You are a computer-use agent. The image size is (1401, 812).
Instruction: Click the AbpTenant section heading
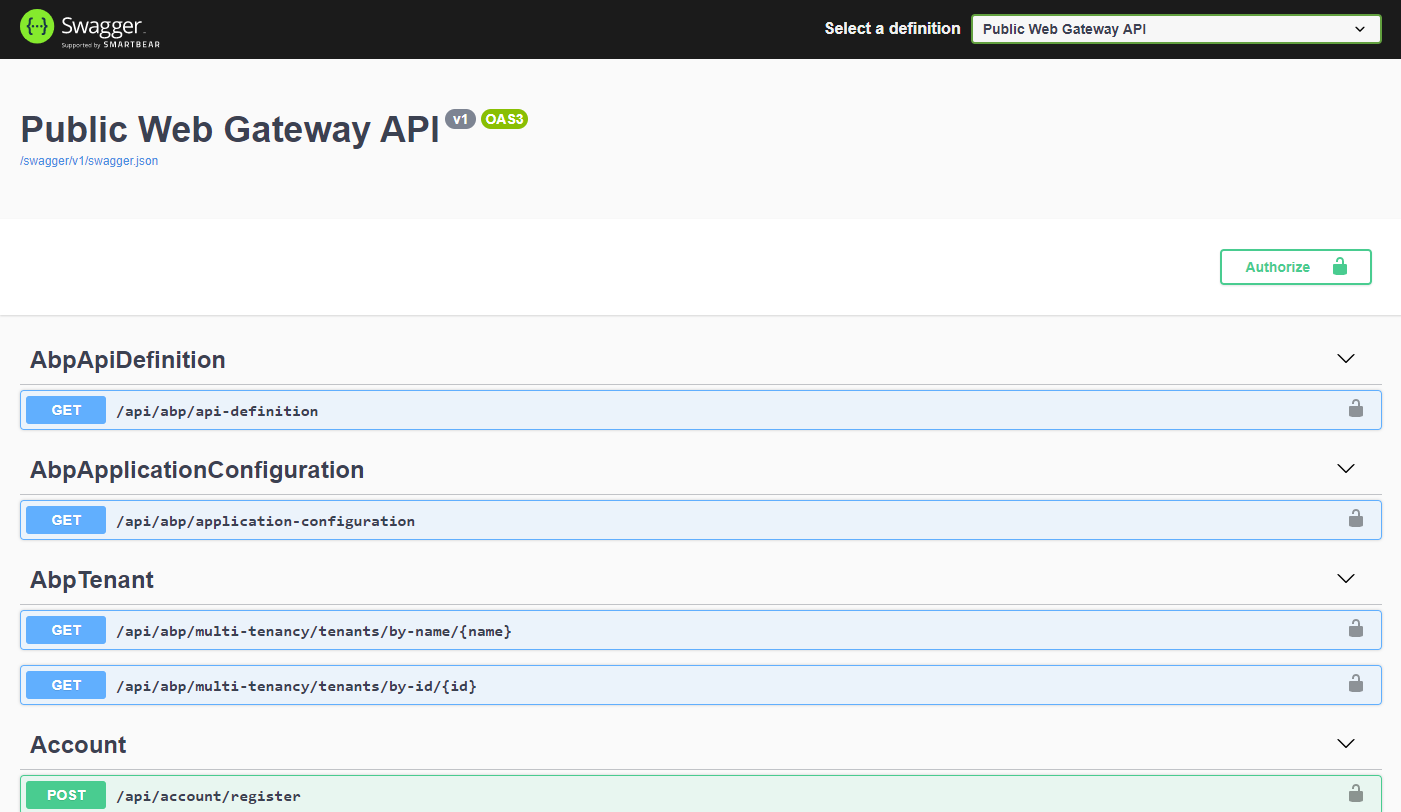[x=92, y=580]
